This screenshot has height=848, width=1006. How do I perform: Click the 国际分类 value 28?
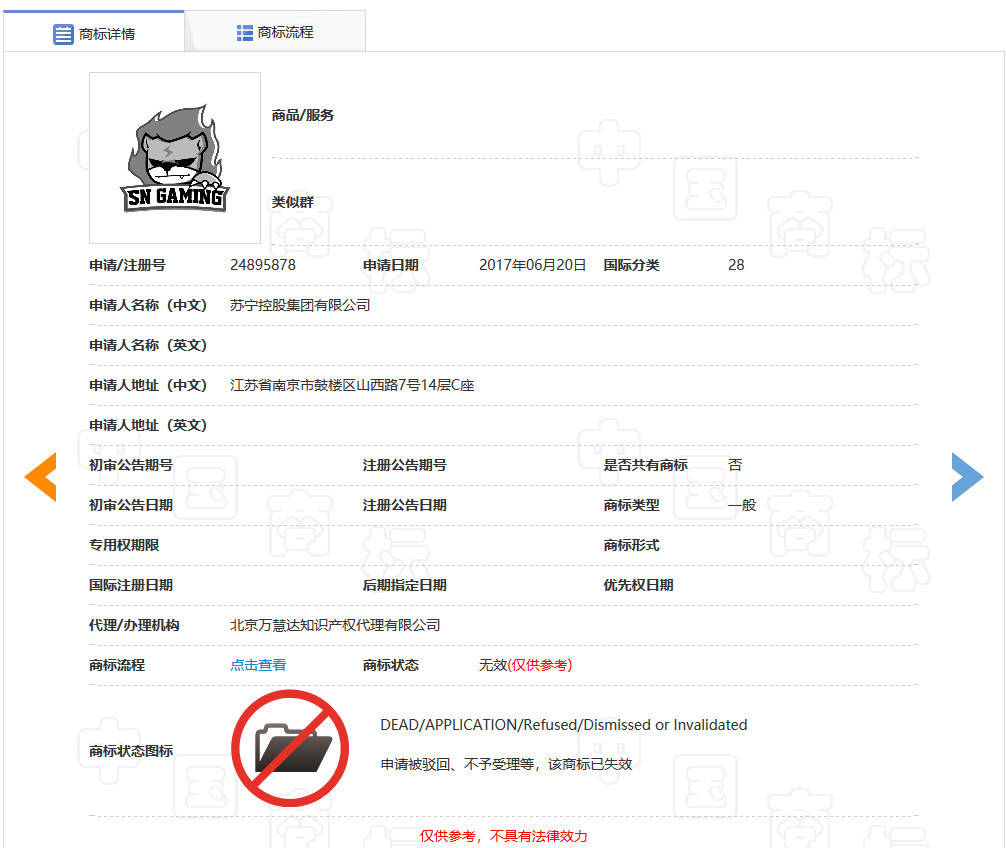click(736, 265)
